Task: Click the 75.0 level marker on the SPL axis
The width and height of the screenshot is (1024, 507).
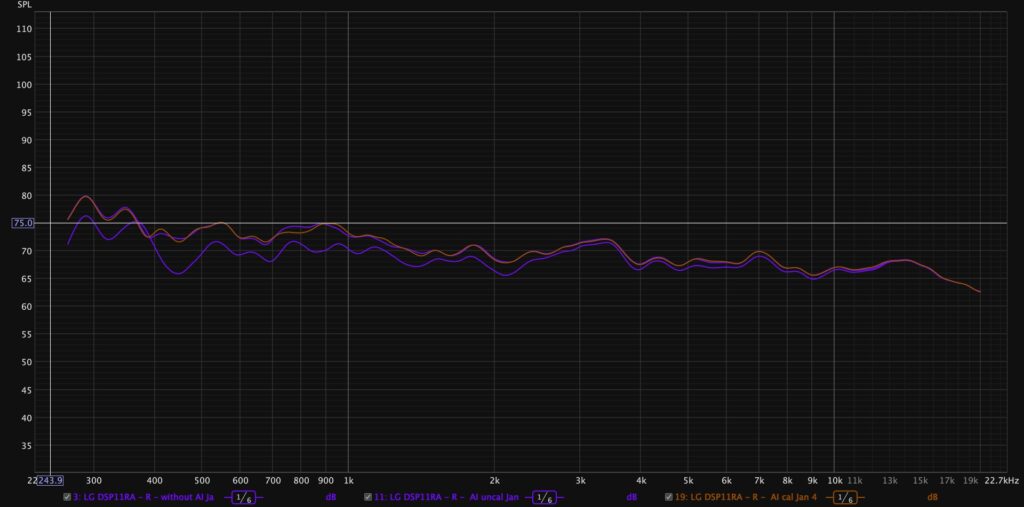Action: pyautogui.click(x=23, y=223)
